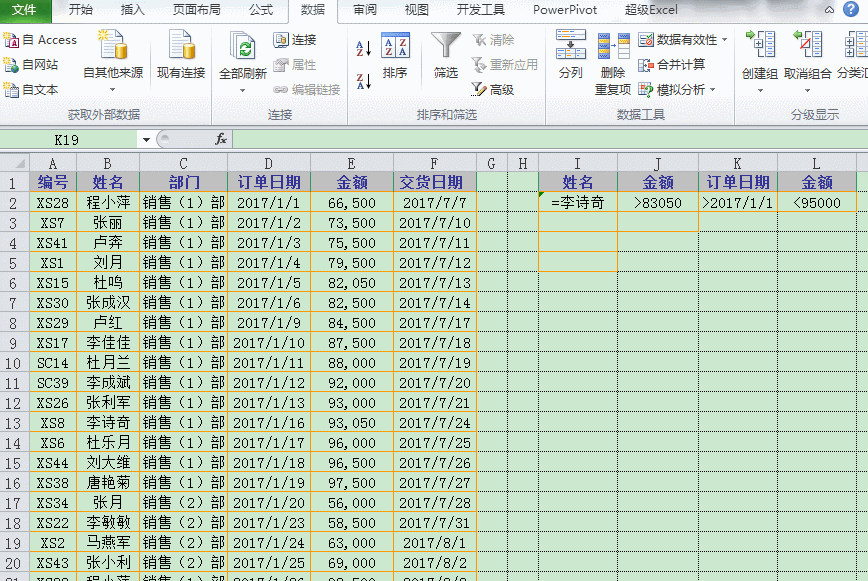Switch to the 超级Excel tab
The image size is (868, 581).
pyautogui.click(x=651, y=10)
